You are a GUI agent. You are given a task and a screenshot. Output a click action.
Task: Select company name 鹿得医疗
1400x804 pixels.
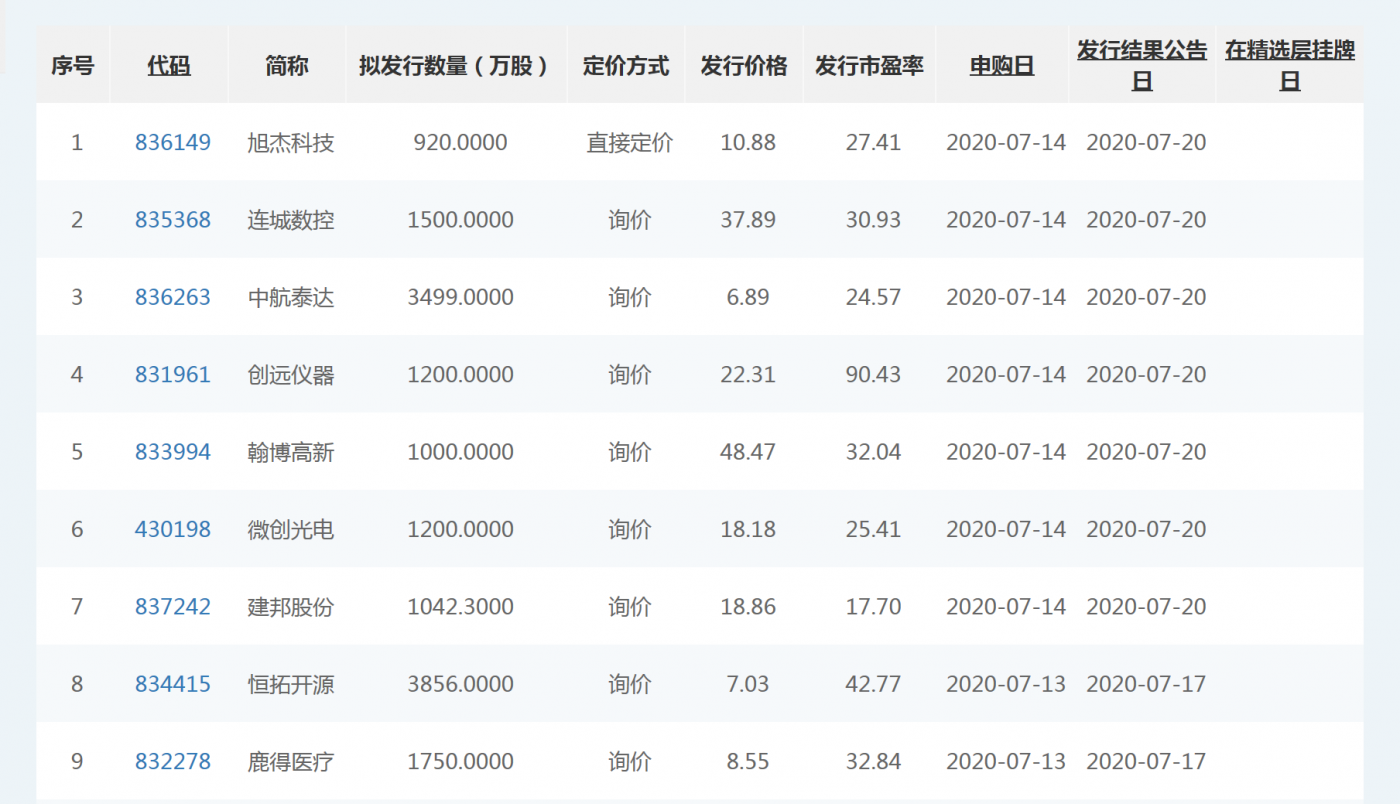[290, 762]
